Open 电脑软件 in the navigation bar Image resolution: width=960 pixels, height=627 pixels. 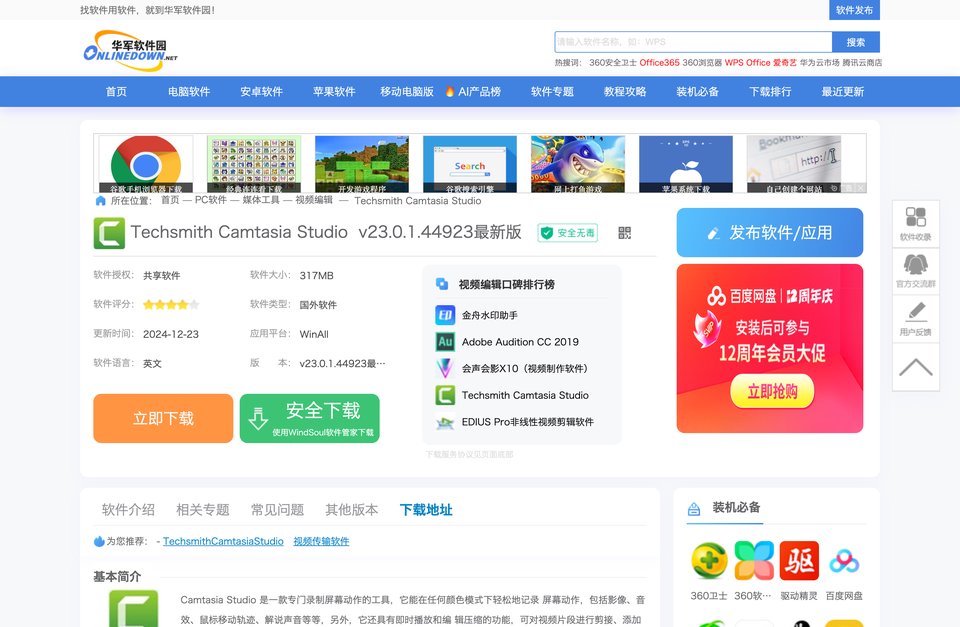click(x=189, y=91)
